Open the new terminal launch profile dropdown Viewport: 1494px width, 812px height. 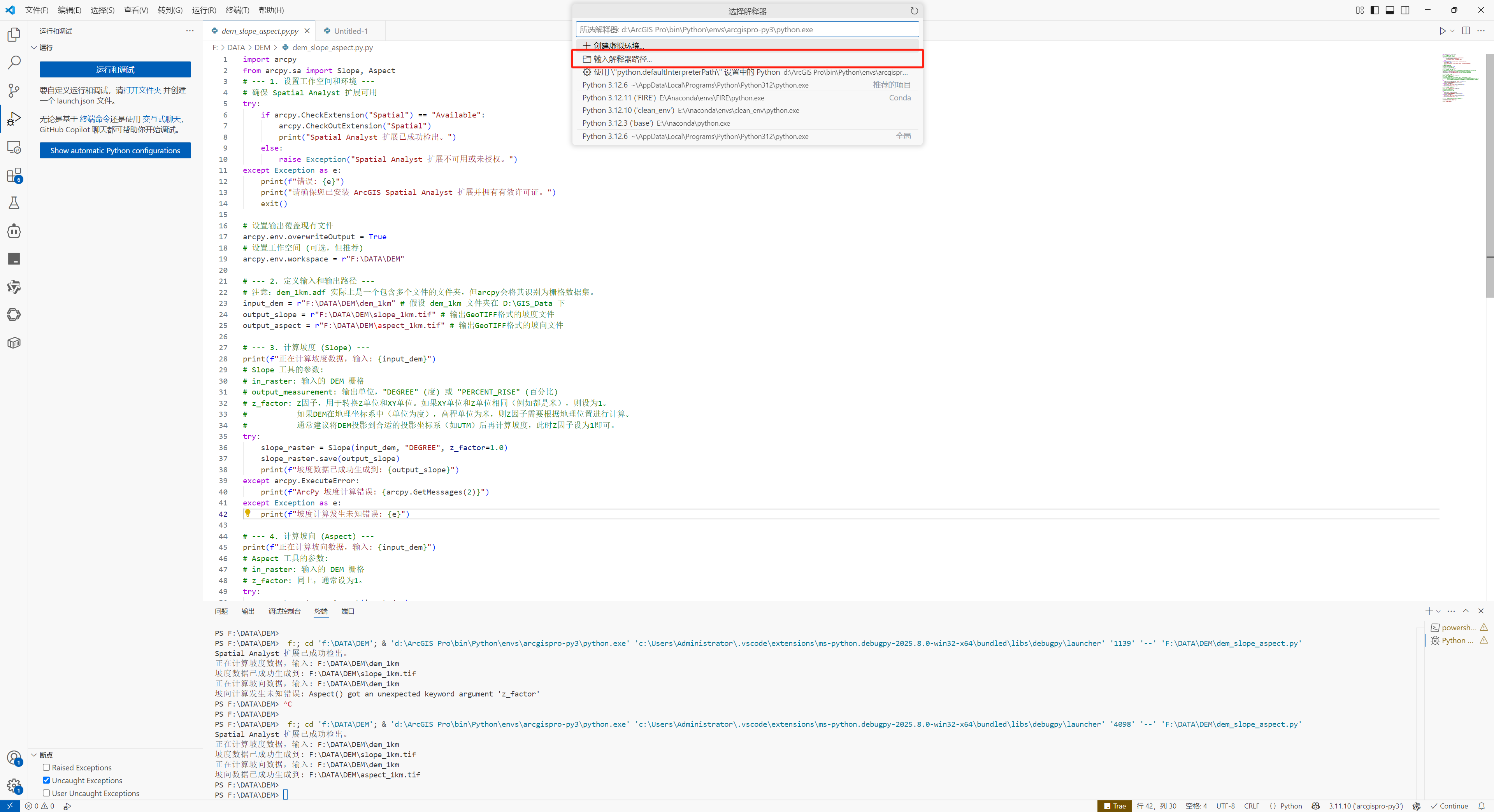click(1438, 611)
